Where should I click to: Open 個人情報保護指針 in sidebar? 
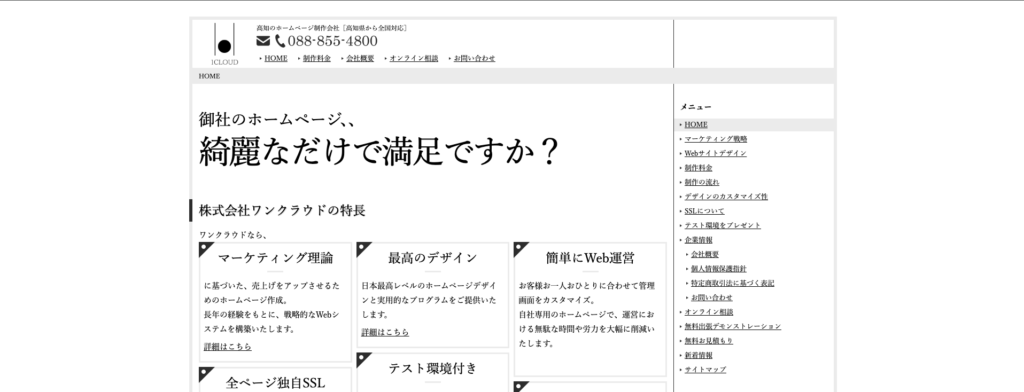coord(719,269)
